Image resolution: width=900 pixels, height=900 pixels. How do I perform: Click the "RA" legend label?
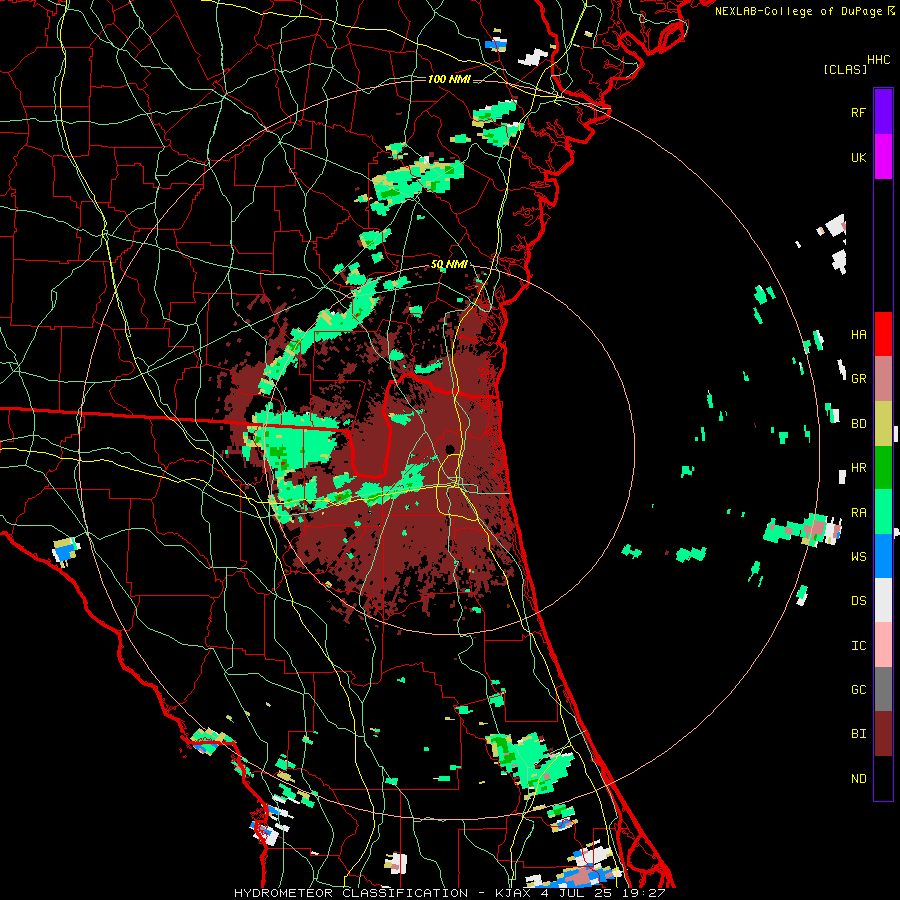(858, 513)
